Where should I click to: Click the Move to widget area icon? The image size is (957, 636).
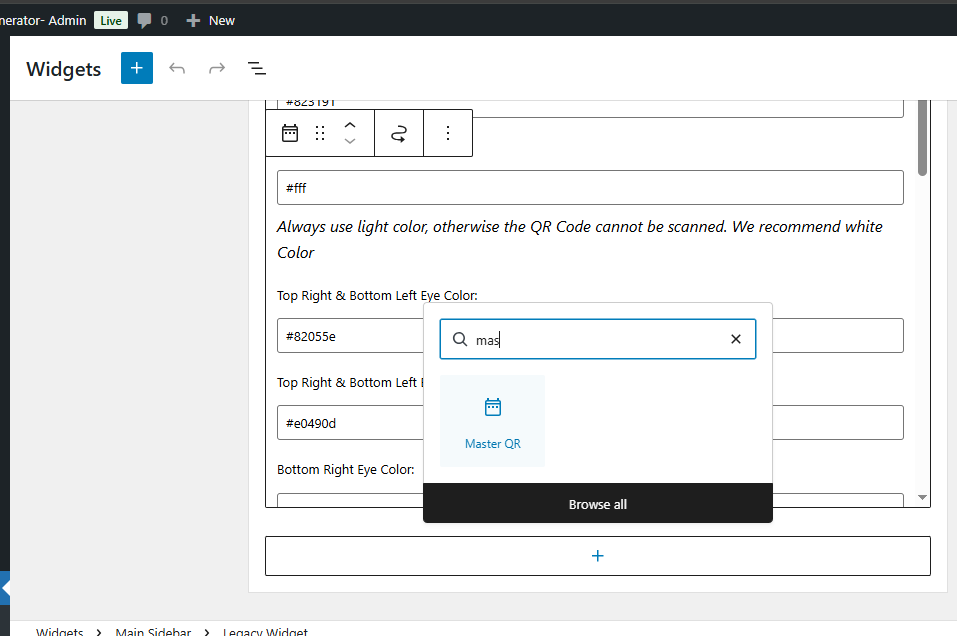[399, 134]
